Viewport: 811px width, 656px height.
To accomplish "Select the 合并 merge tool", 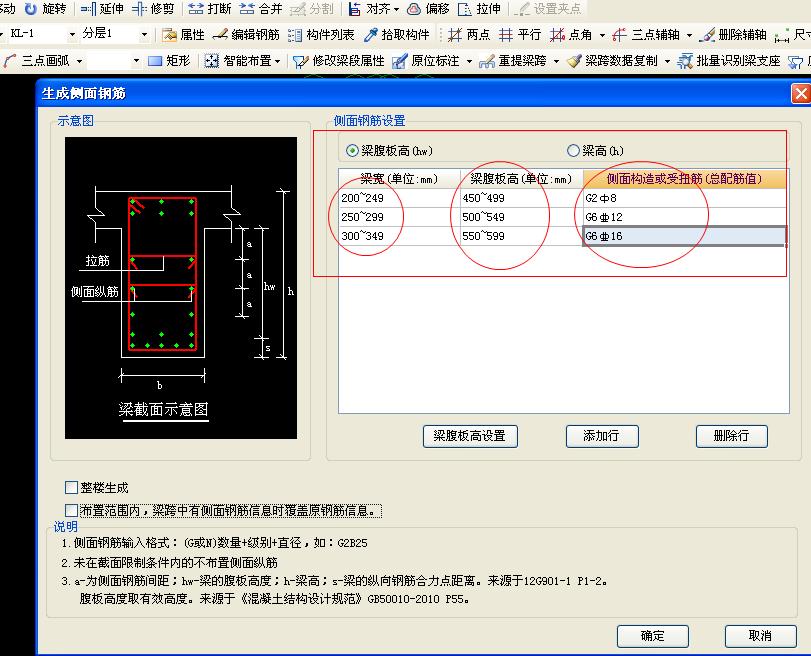I will coord(261,9).
